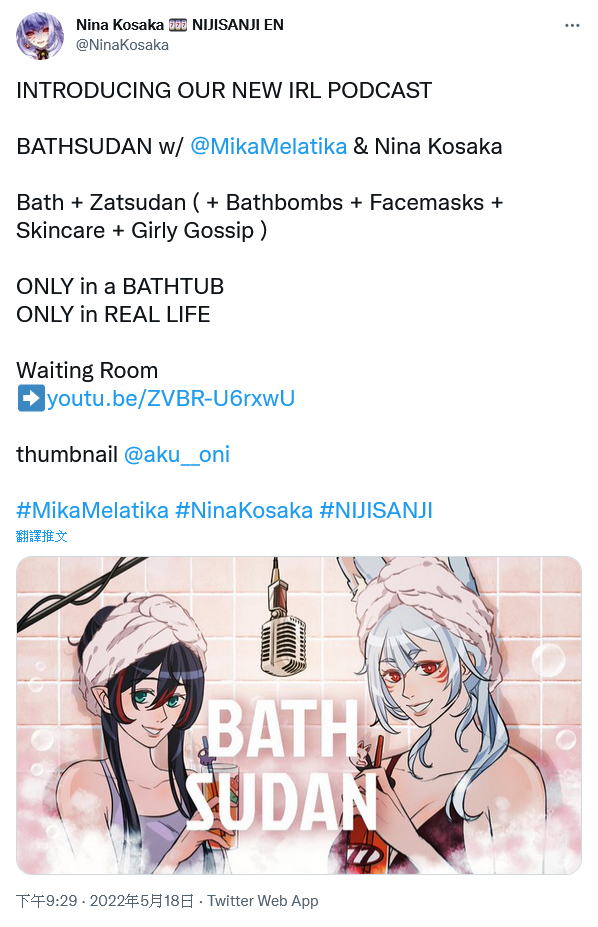Image resolution: width=598 pixels, height=927 pixels.
Task: Open the @aku__oni artist mention
Action: [x=177, y=454]
